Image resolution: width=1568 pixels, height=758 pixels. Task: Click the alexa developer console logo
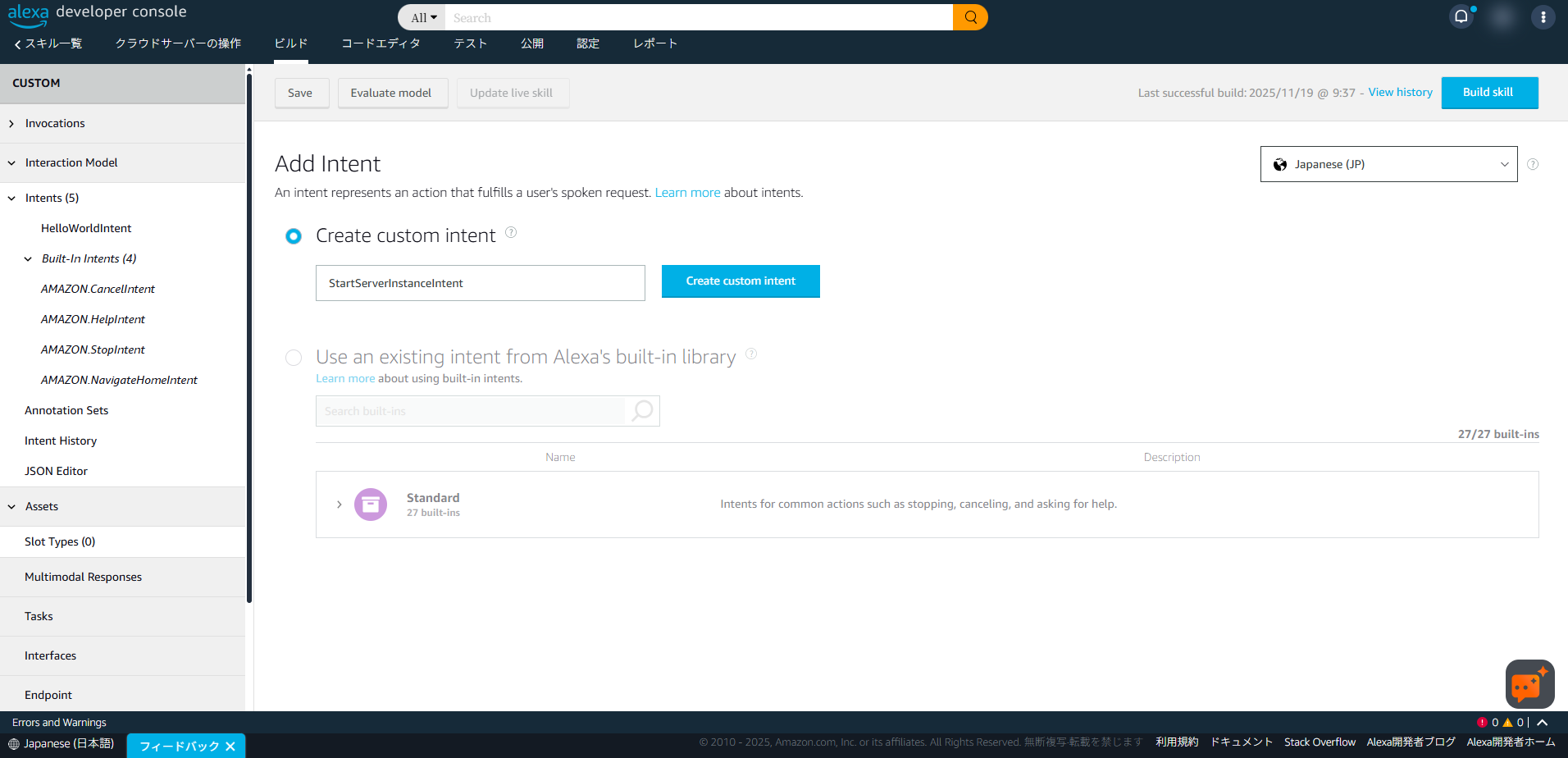click(98, 15)
